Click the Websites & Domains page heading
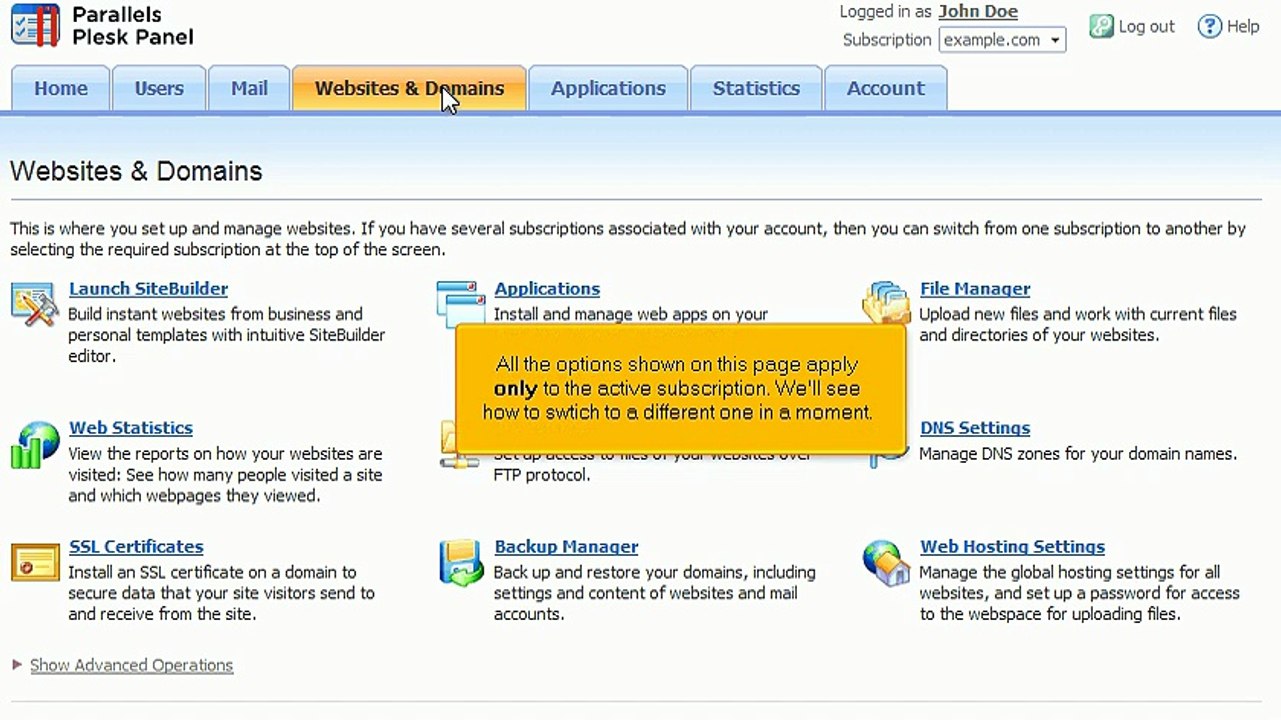 (x=136, y=171)
